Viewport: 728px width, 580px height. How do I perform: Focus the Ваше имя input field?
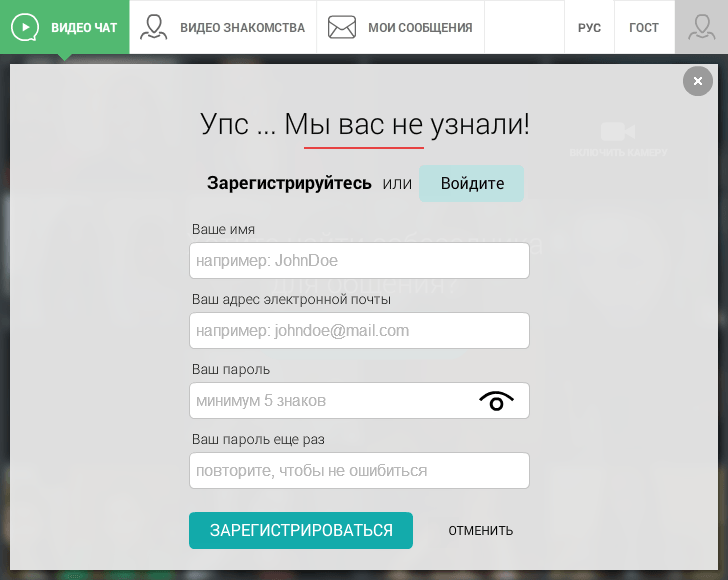coord(359,261)
